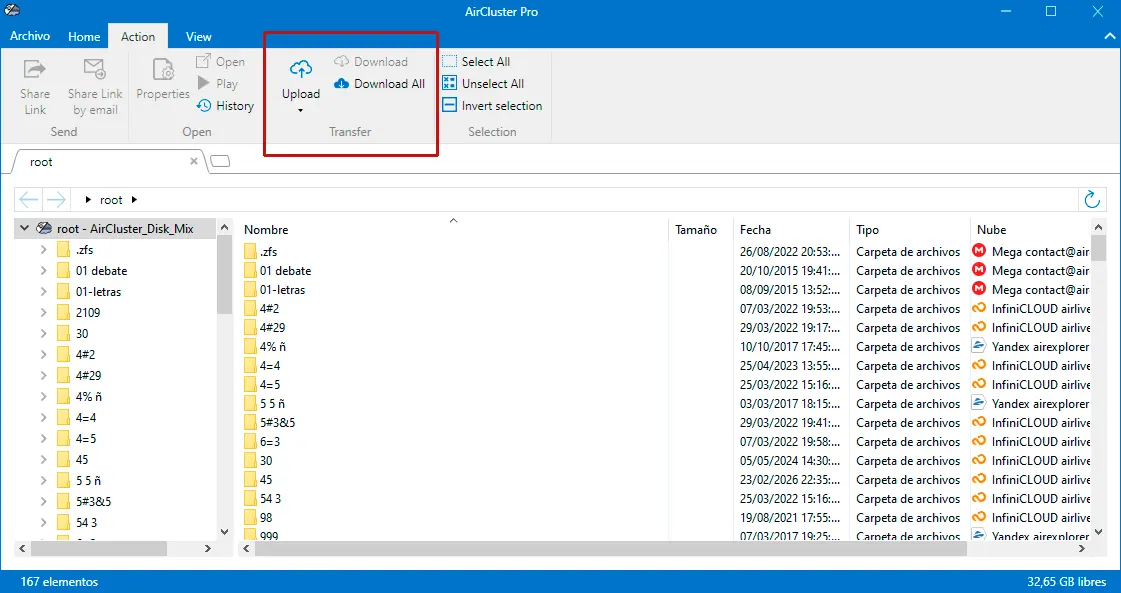Click Select All in Selection group

(476, 62)
